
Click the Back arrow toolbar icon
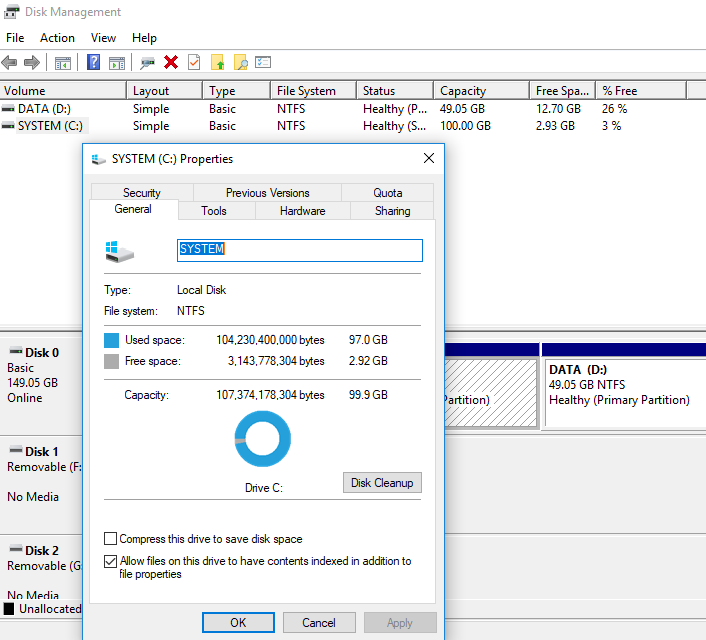(x=10, y=63)
